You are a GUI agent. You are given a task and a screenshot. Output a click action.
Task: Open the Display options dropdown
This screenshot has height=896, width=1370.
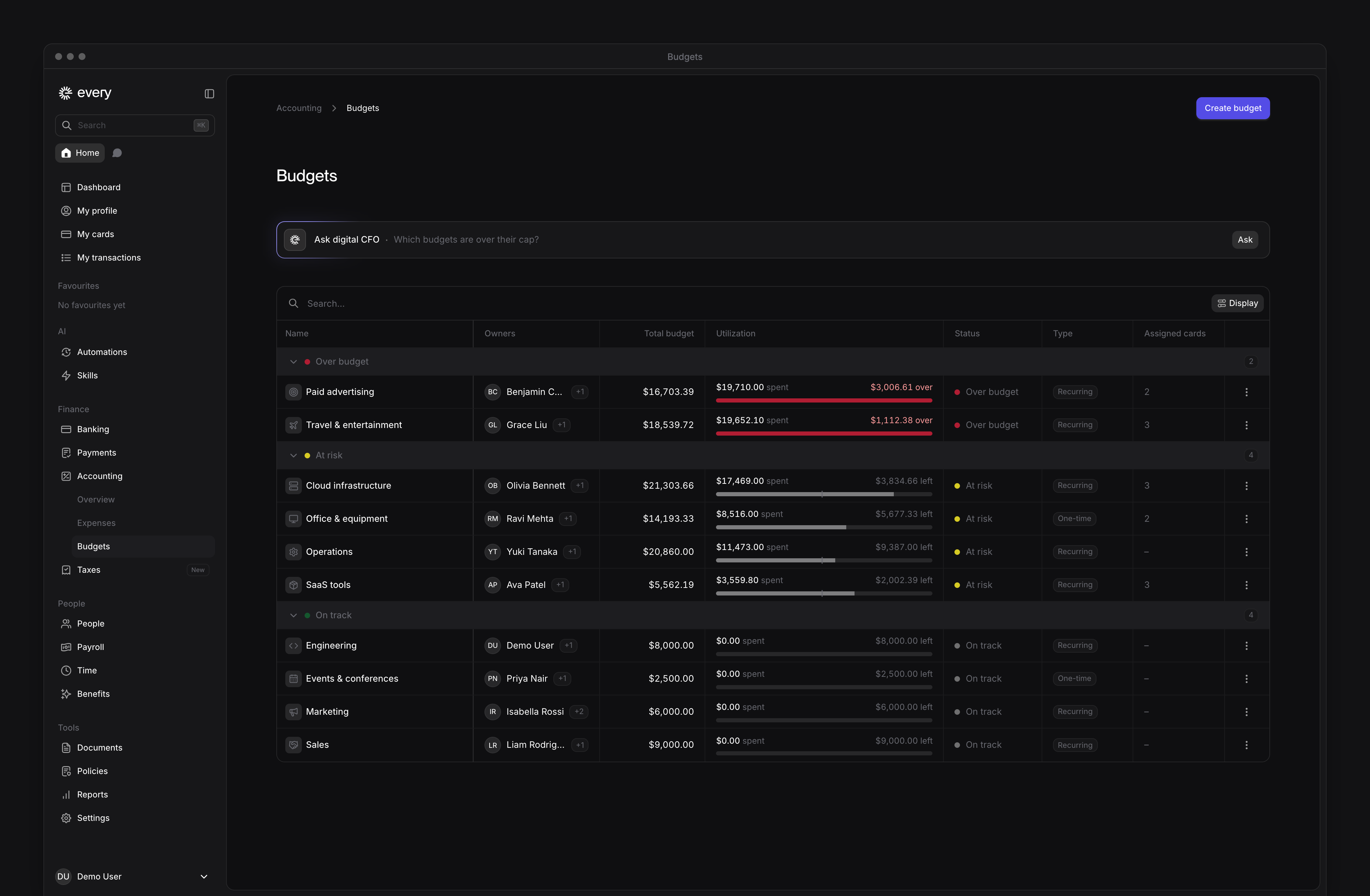pos(1237,304)
